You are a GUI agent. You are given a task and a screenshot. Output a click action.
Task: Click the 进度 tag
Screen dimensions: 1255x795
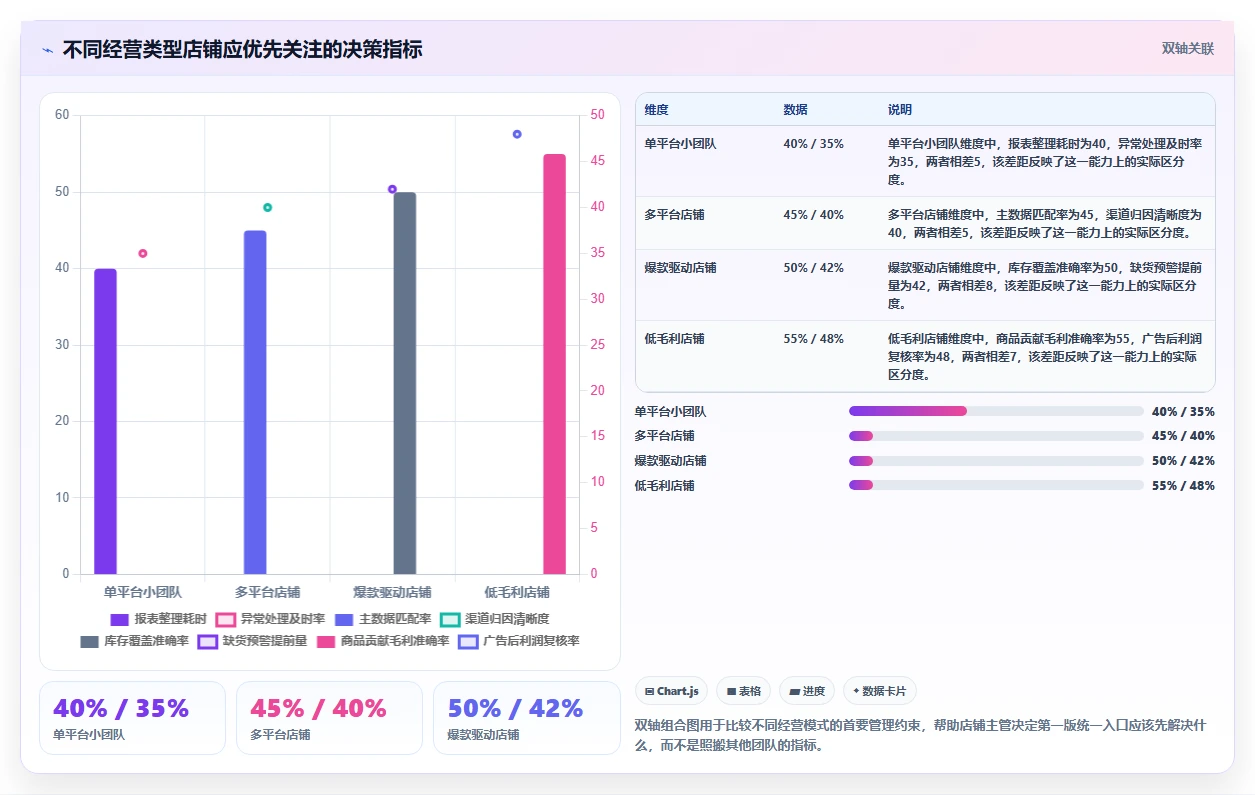pyautogui.click(x=807, y=691)
